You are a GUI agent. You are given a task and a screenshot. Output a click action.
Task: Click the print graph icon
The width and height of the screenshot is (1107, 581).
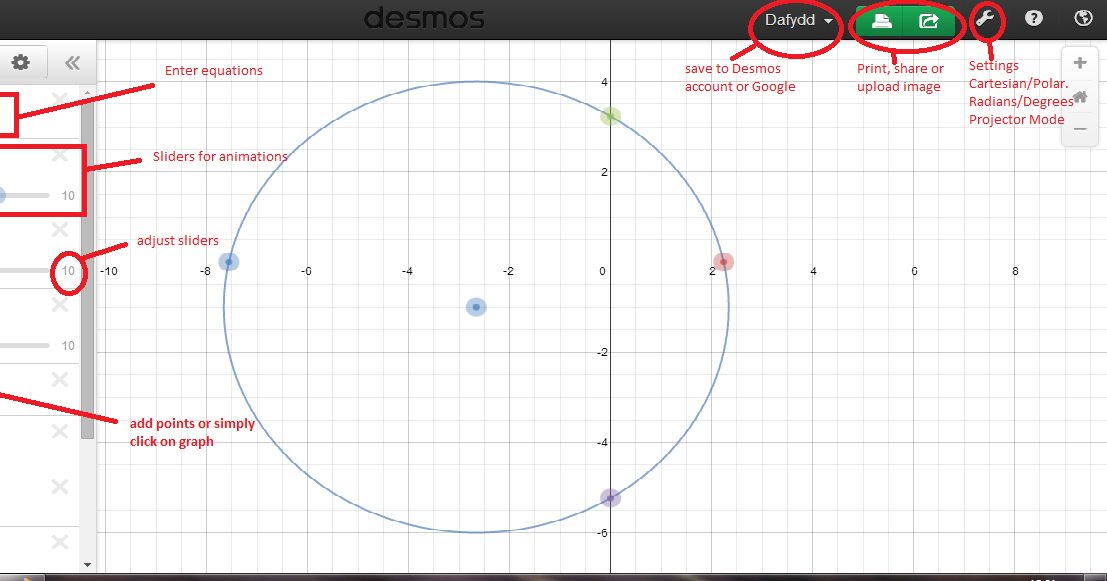click(x=881, y=20)
